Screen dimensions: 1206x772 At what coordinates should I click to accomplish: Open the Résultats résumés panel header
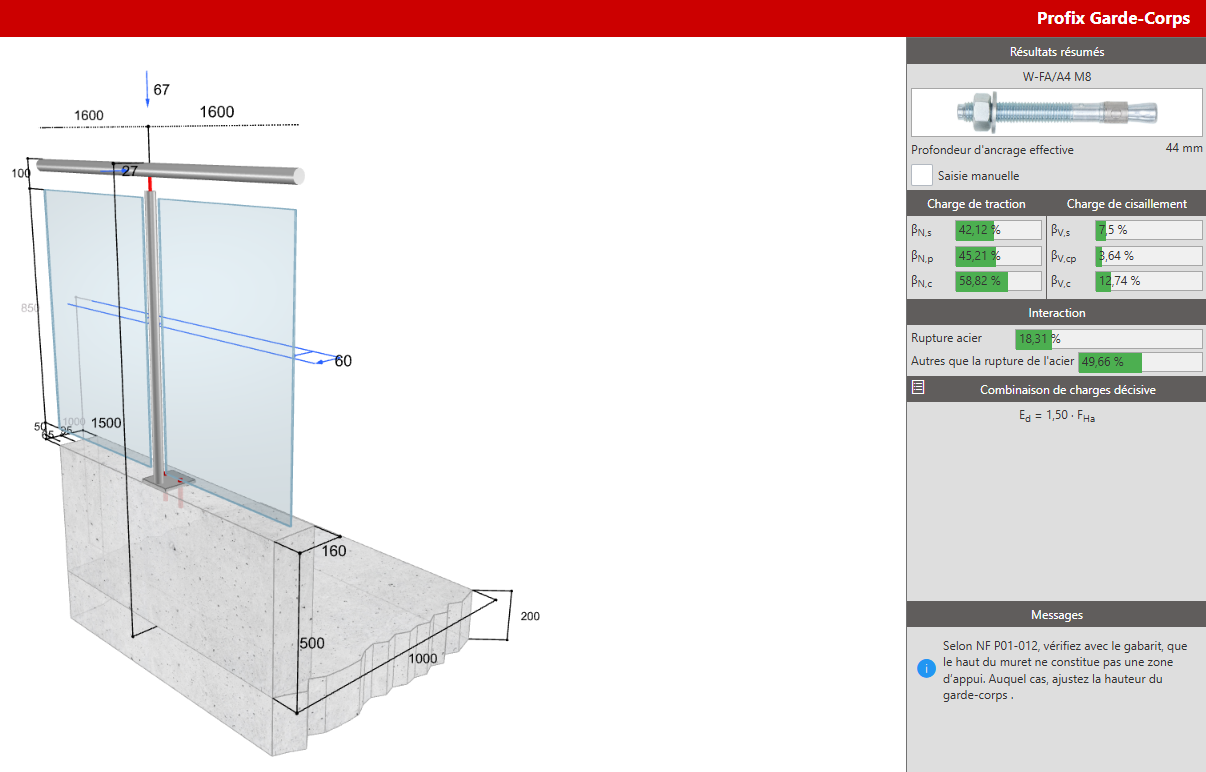point(1056,52)
